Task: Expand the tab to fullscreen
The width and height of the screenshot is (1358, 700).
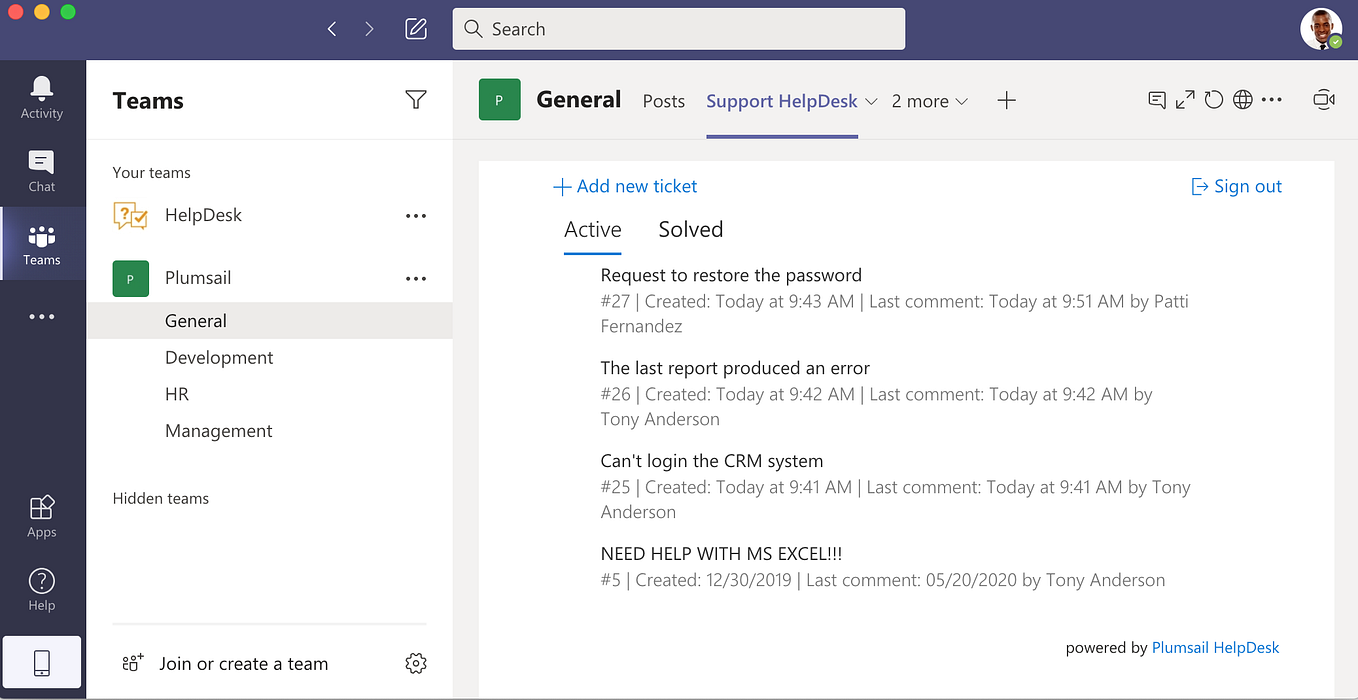Action: [1184, 99]
